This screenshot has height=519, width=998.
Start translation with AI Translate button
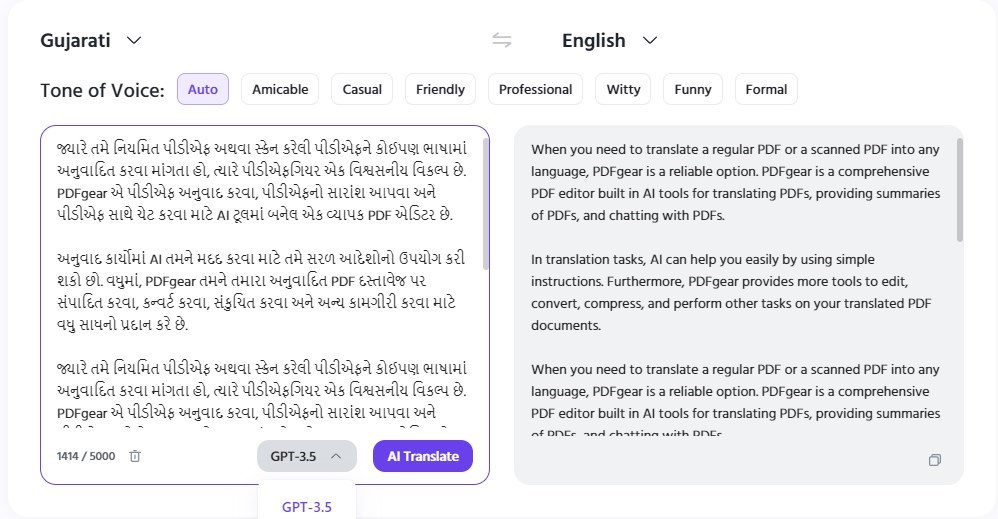click(x=423, y=456)
